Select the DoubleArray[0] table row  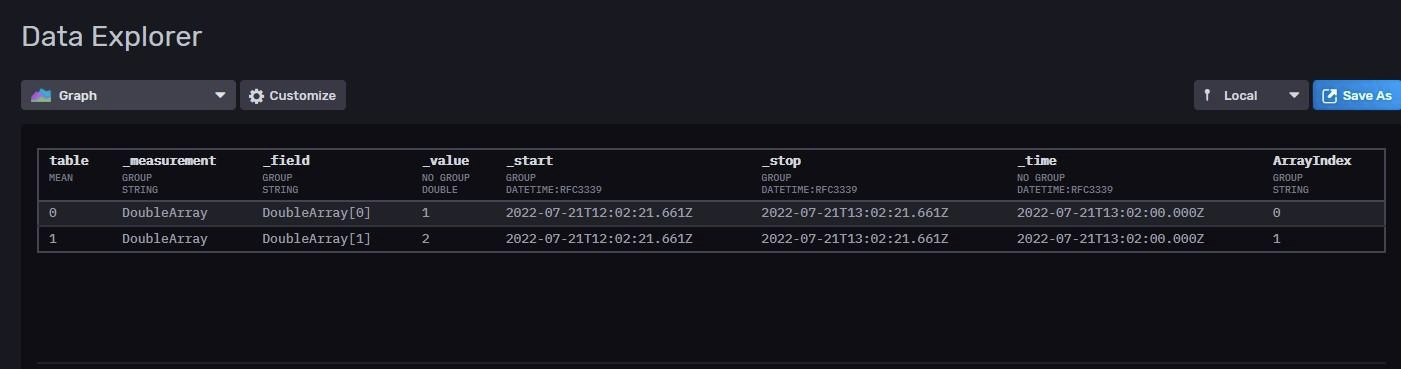[711, 213]
